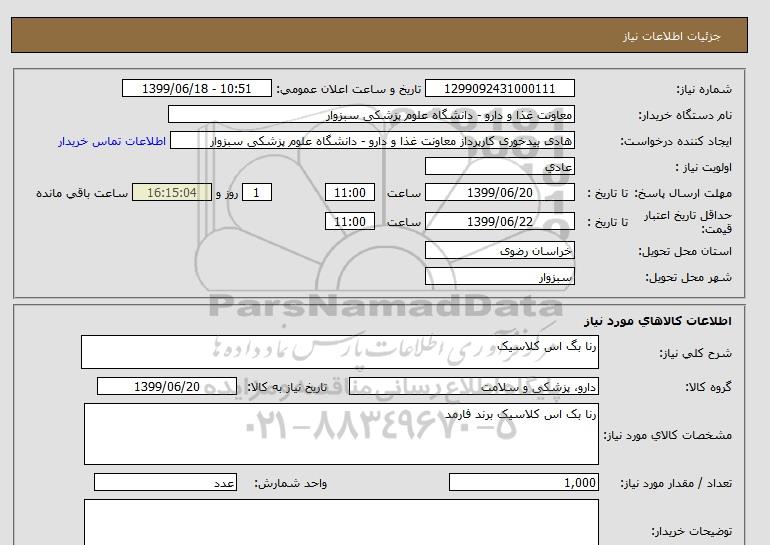Click the واحد شمارش label
770x545 pixels.
[290, 484]
